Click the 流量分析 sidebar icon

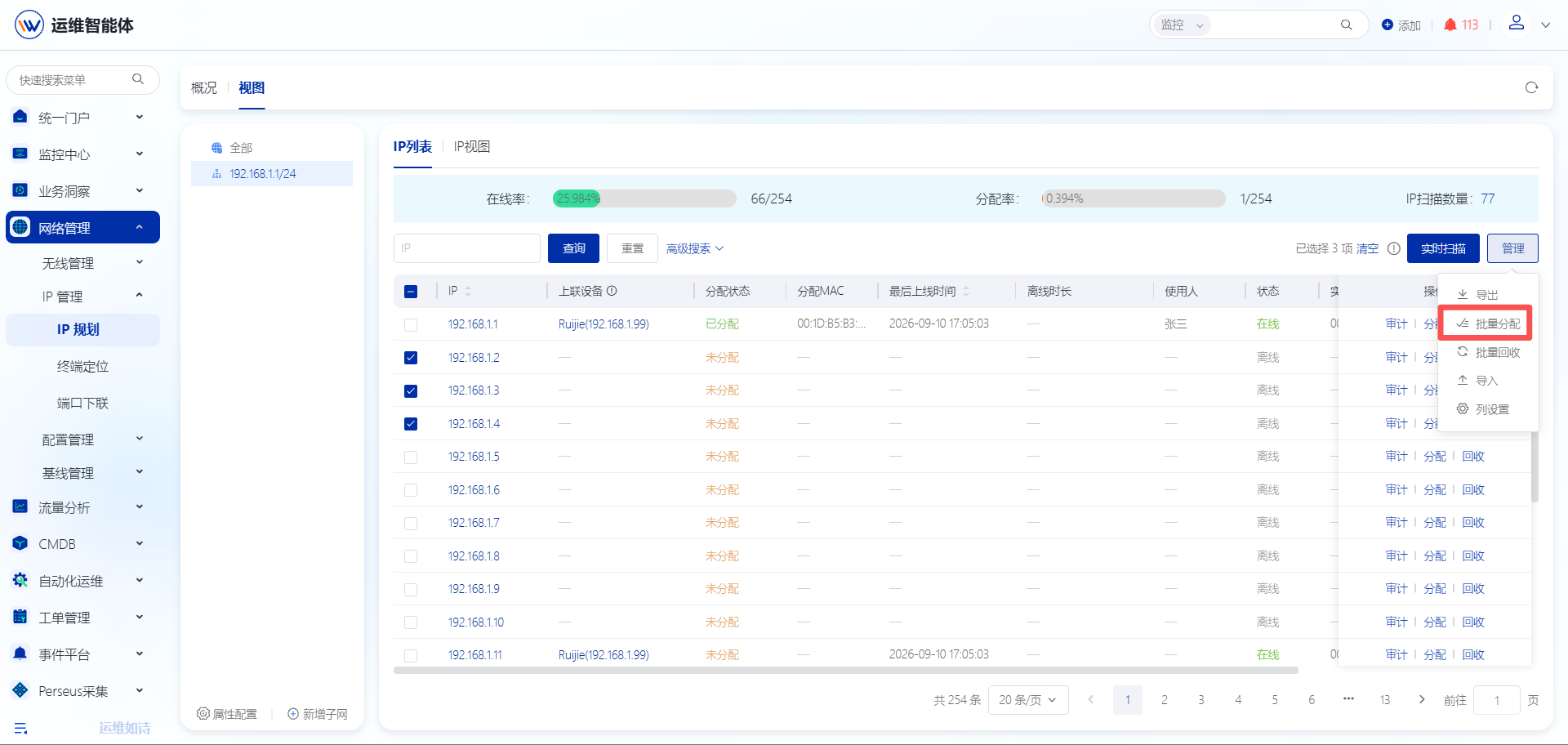tap(20, 506)
